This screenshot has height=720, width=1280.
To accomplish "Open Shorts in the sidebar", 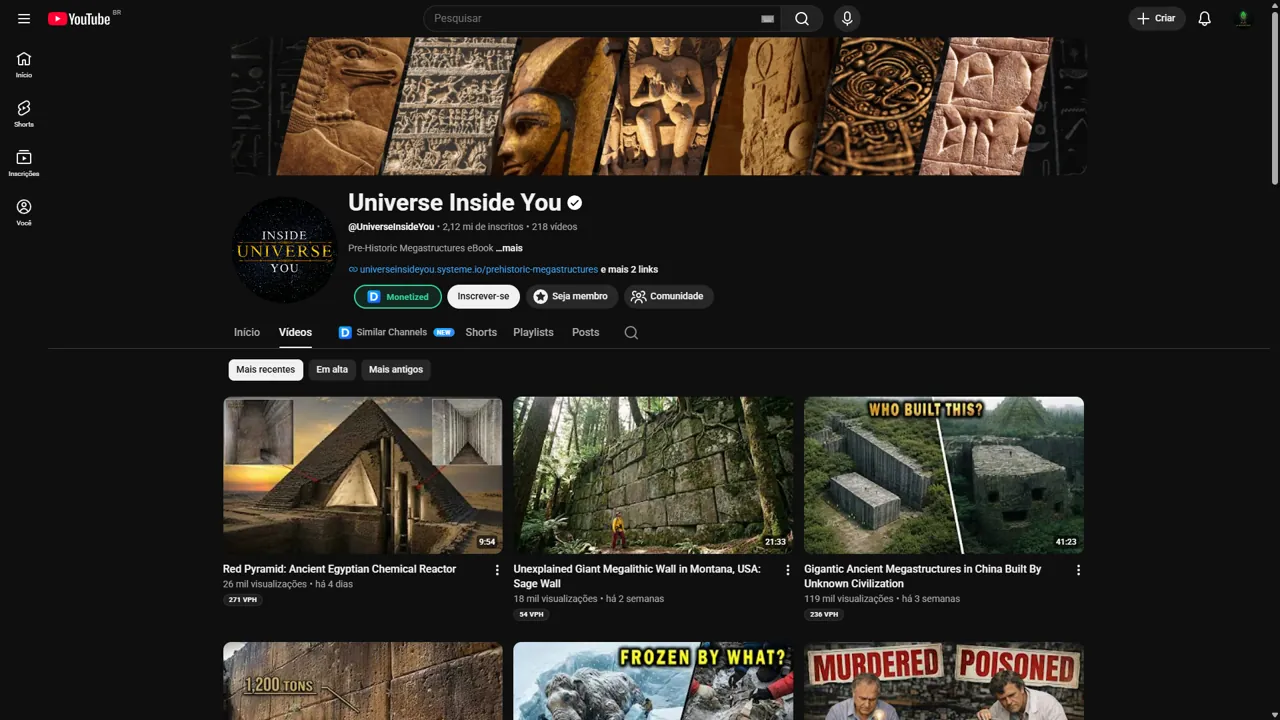I will pos(24,114).
